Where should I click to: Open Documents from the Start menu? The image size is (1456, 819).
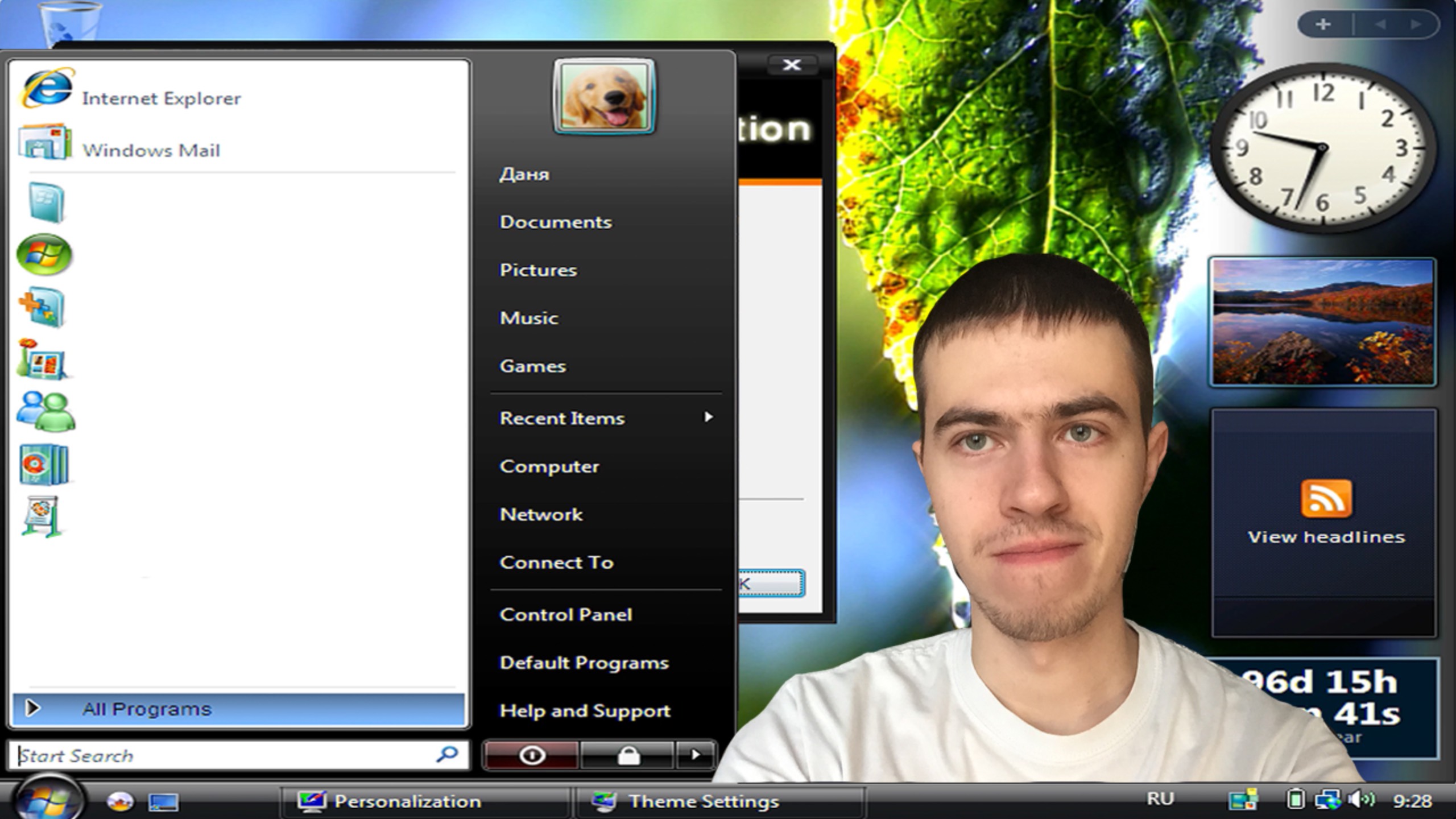coord(556,222)
